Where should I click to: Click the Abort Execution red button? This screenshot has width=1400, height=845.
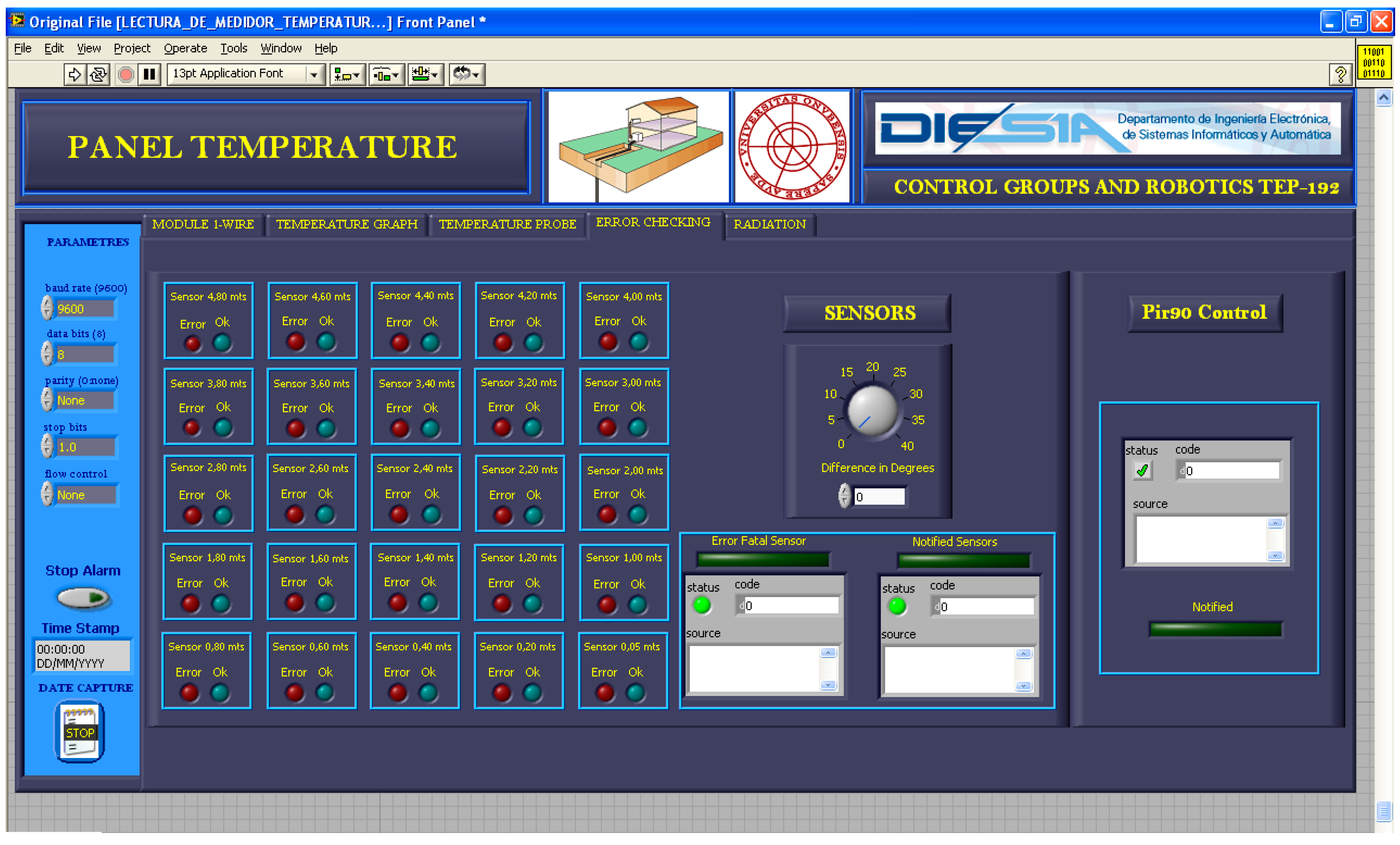(126, 74)
